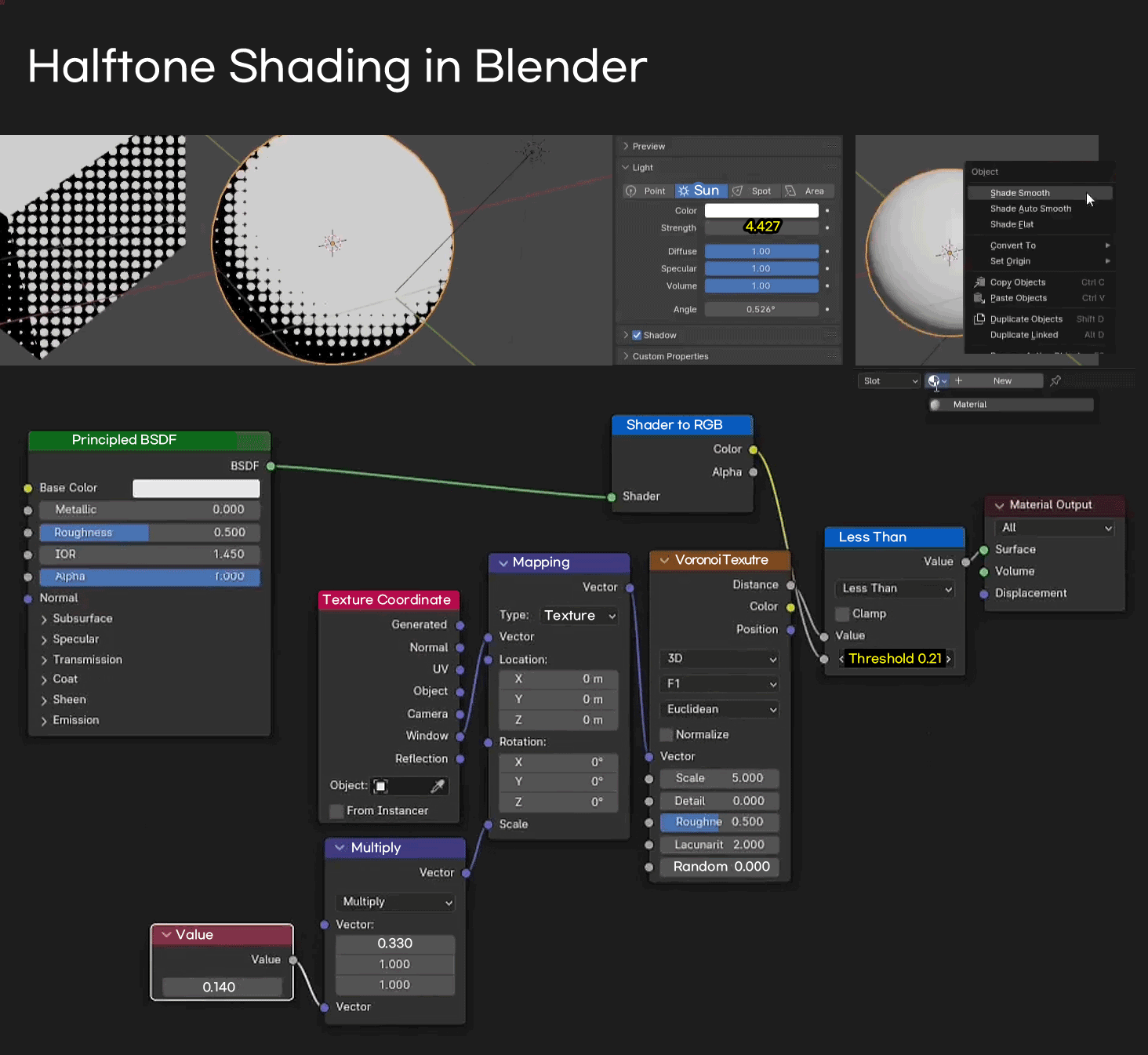Click the Voronoi Distance output socket
This screenshot has width=1148, height=1055.
tap(790, 585)
